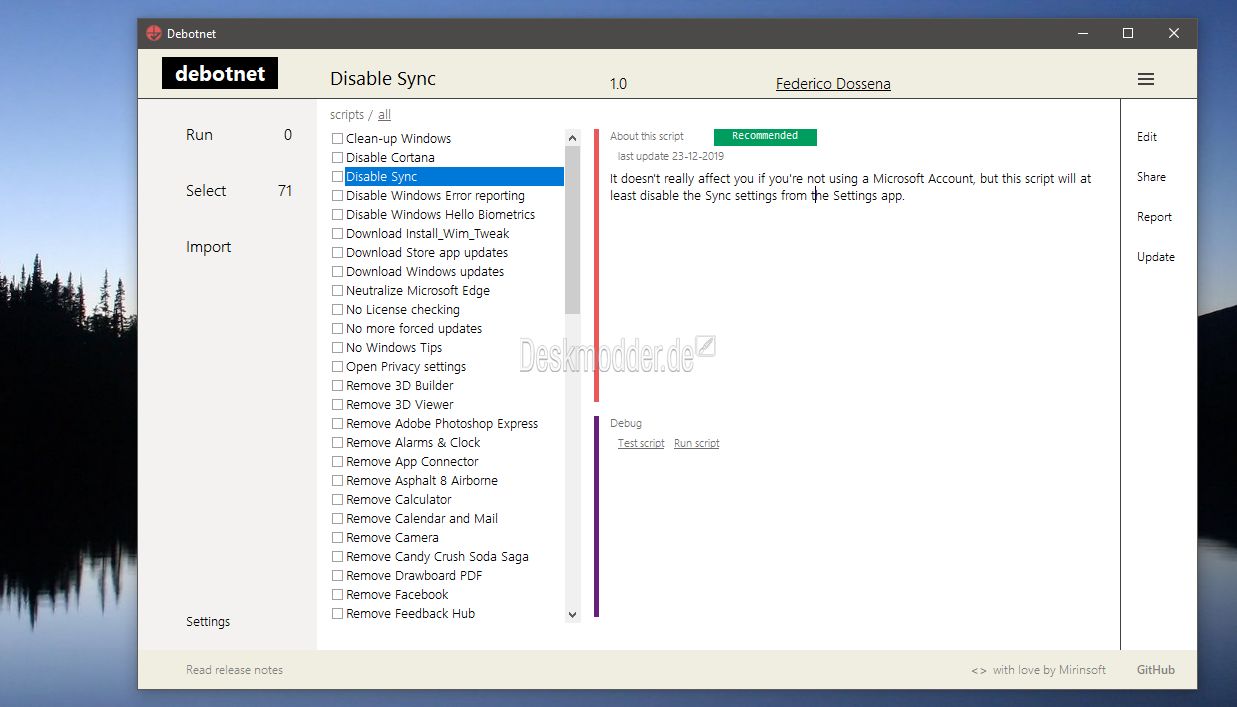Viewport: 1237px width, 707px height.
Task: Check the Remove Candy Crush Soda Saga checkbox
Action: coord(337,557)
